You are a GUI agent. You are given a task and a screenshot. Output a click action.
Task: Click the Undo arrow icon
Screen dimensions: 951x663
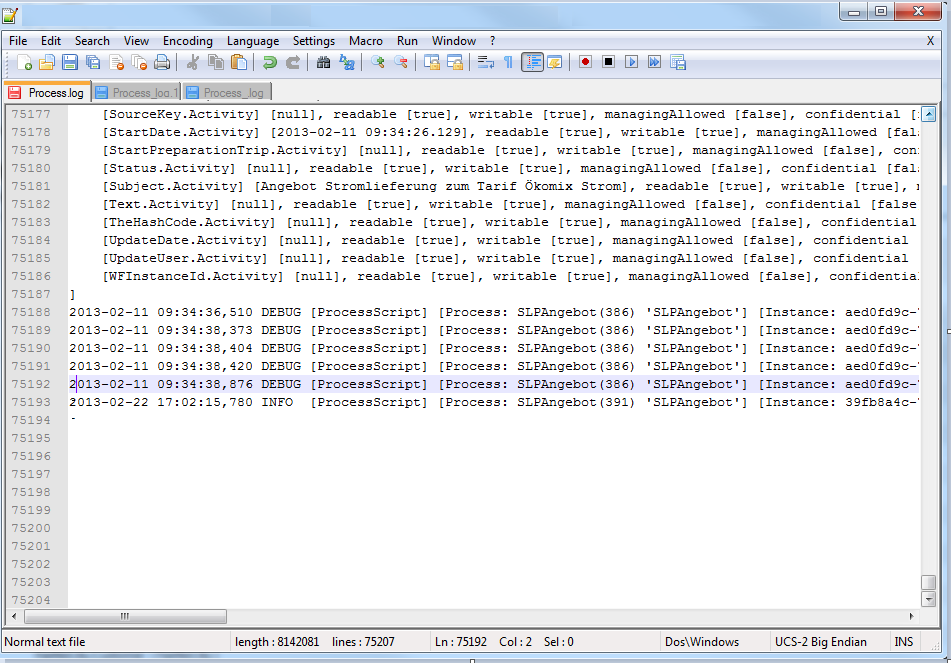[x=269, y=63]
